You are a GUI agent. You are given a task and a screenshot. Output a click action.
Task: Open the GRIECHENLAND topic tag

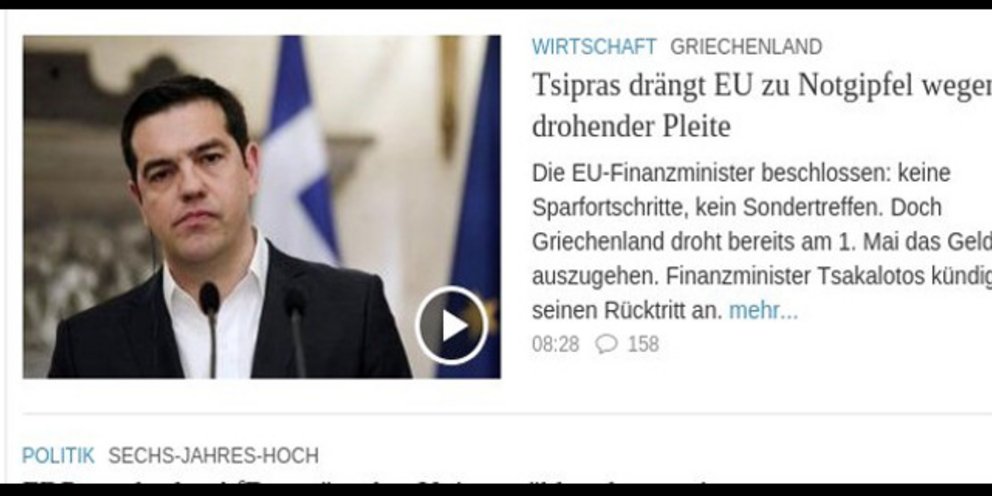[746, 47]
